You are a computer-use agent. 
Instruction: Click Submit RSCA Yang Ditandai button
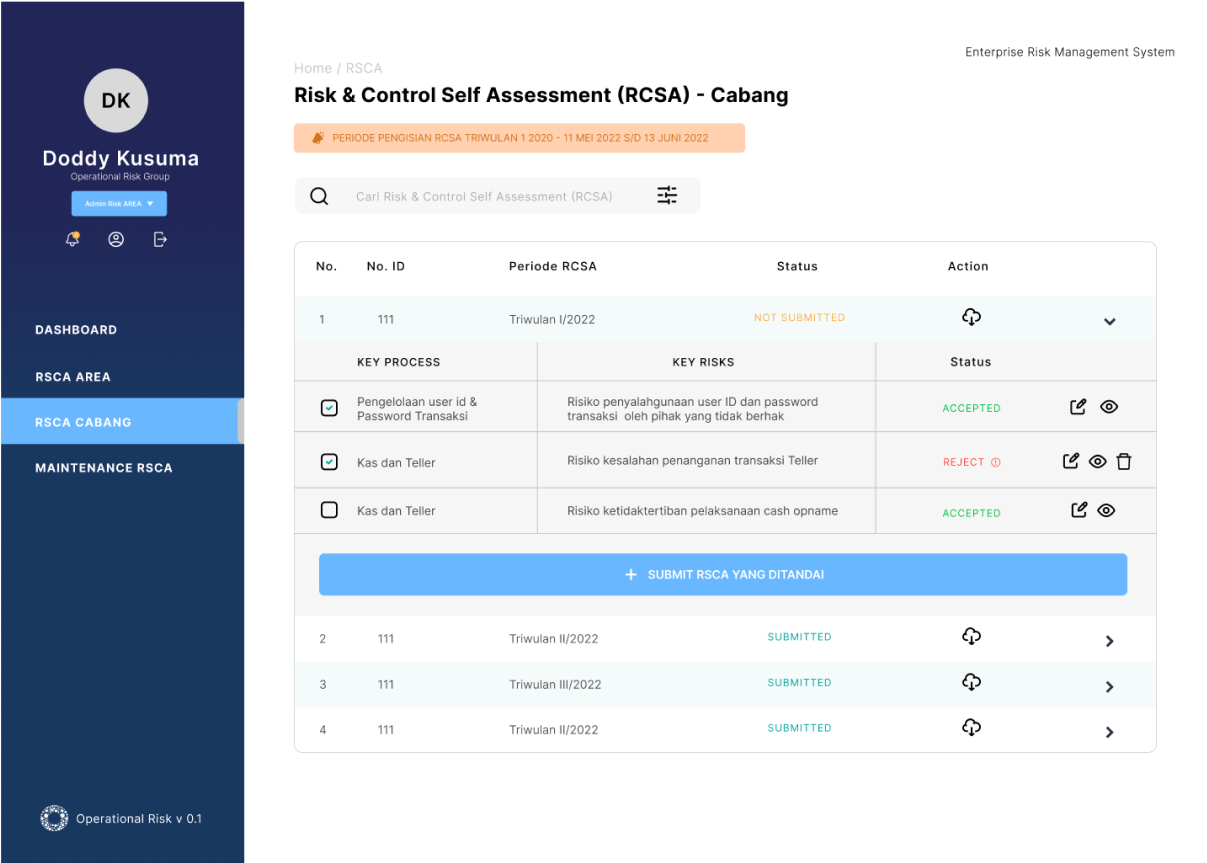723,575
